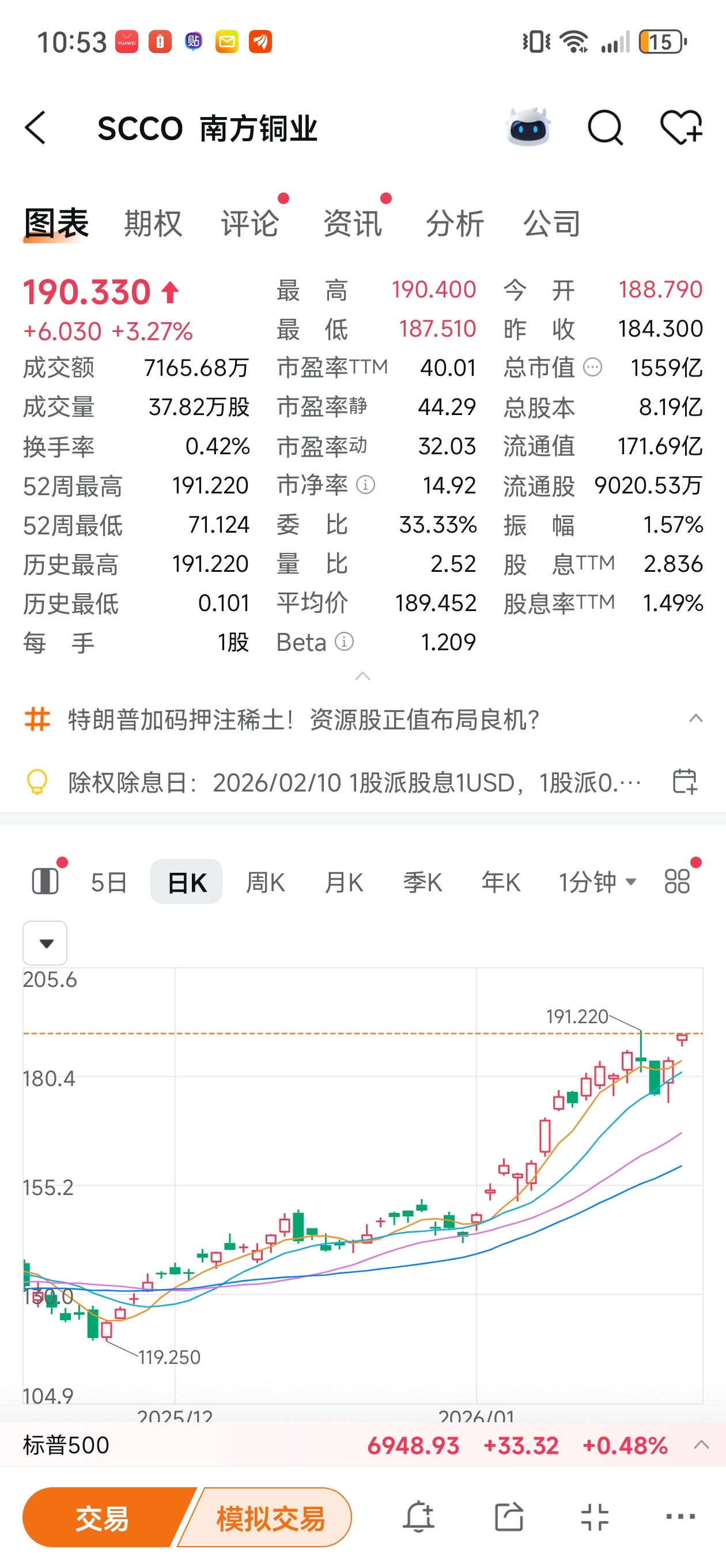Go back with the left arrow

35,128
